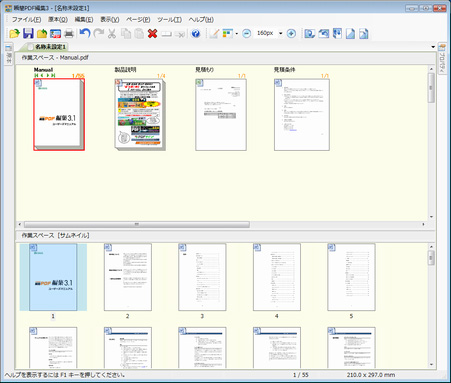Jump to last page of Manual stack
This screenshot has width=451, height=383.
click(x=53, y=75)
